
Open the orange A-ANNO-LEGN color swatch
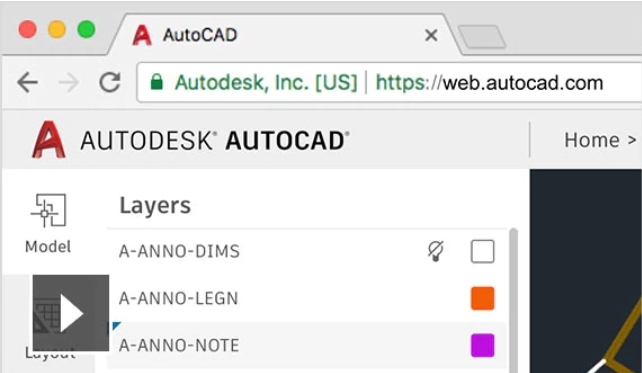482,298
